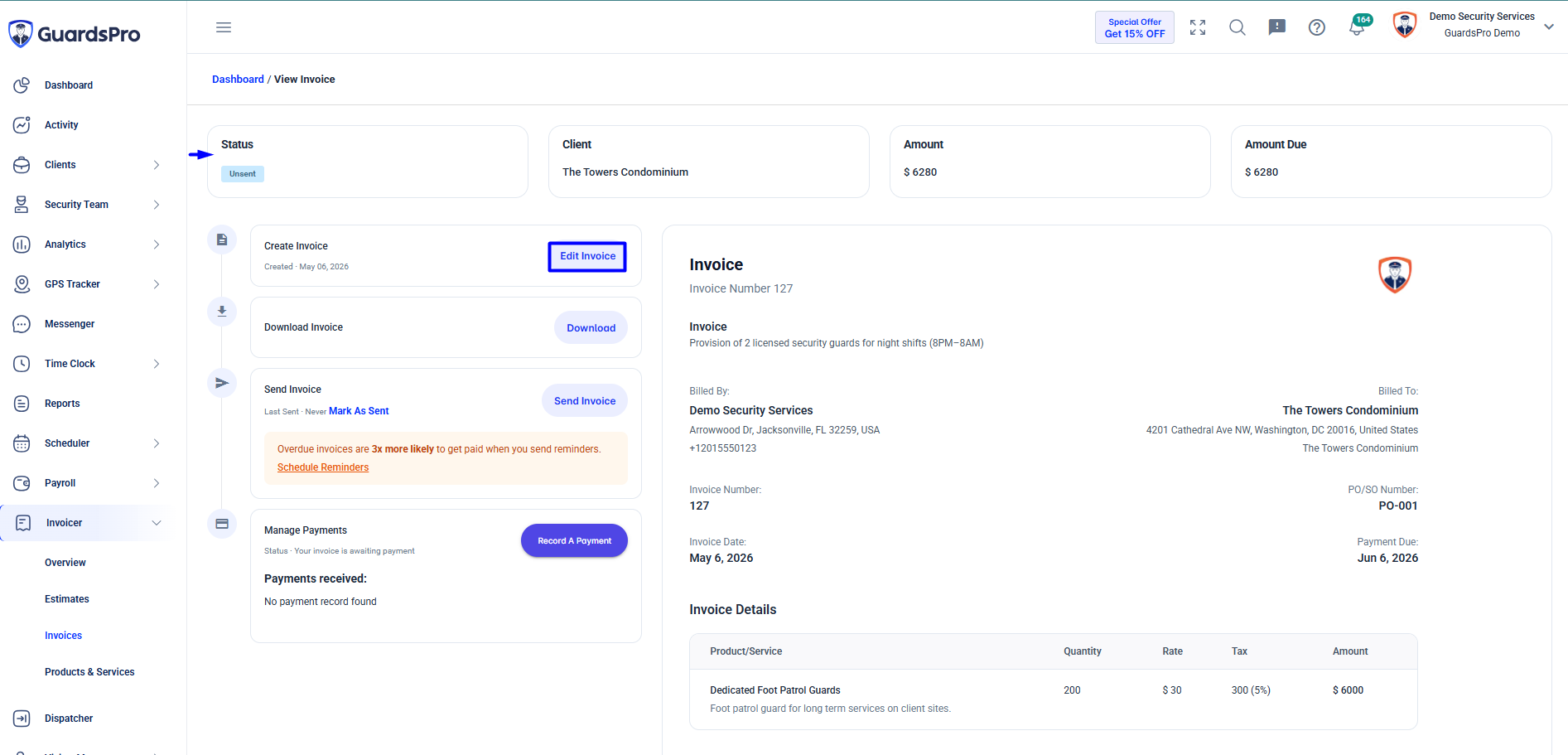Screen dimensions: 1568x755
Task: Expand the Clients submenu chevron
Action: click(x=157, y=165)
